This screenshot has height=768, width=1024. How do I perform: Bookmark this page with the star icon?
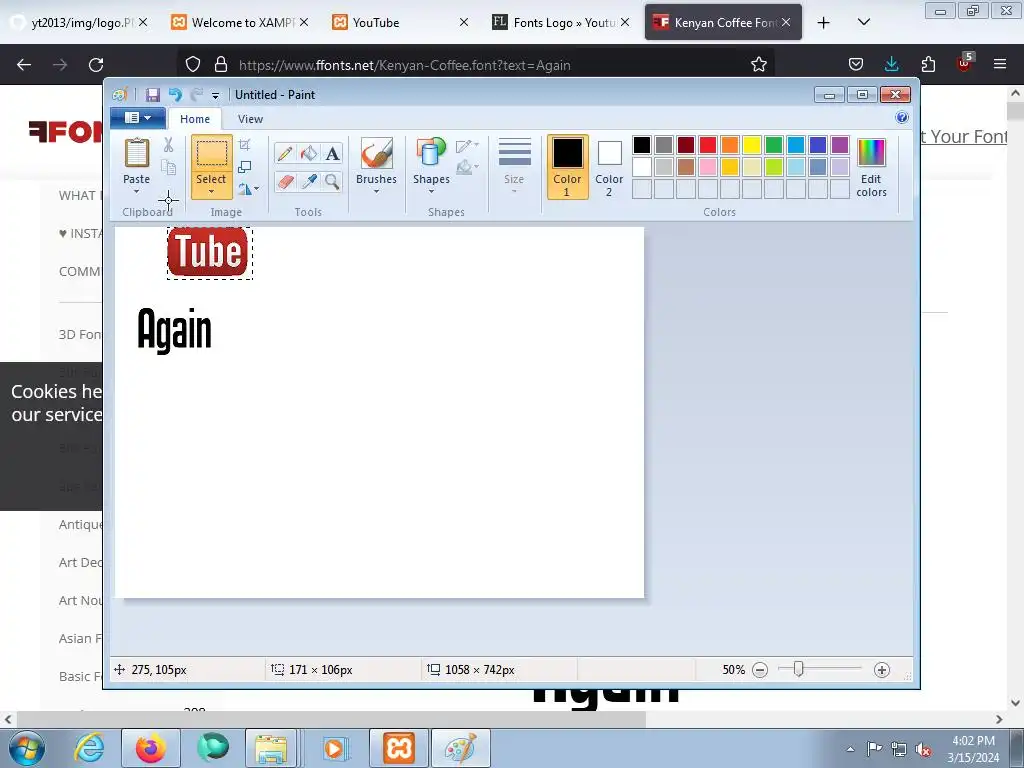click(758, 65)
